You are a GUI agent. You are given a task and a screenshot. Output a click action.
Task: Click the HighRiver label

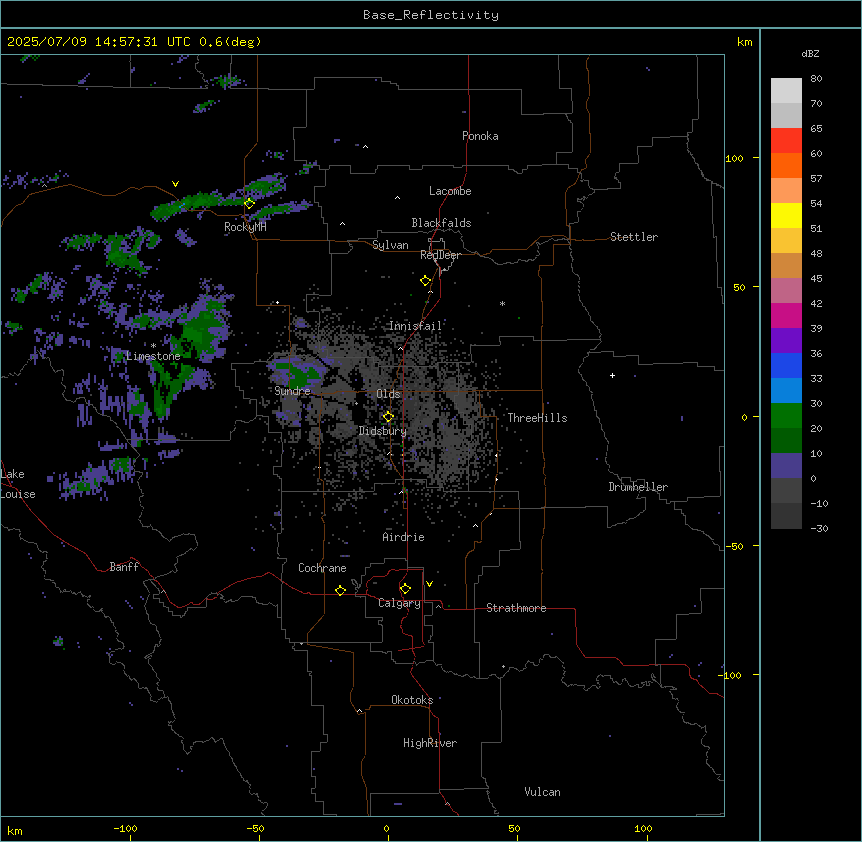pyautogui.click(x=430, y=743)
